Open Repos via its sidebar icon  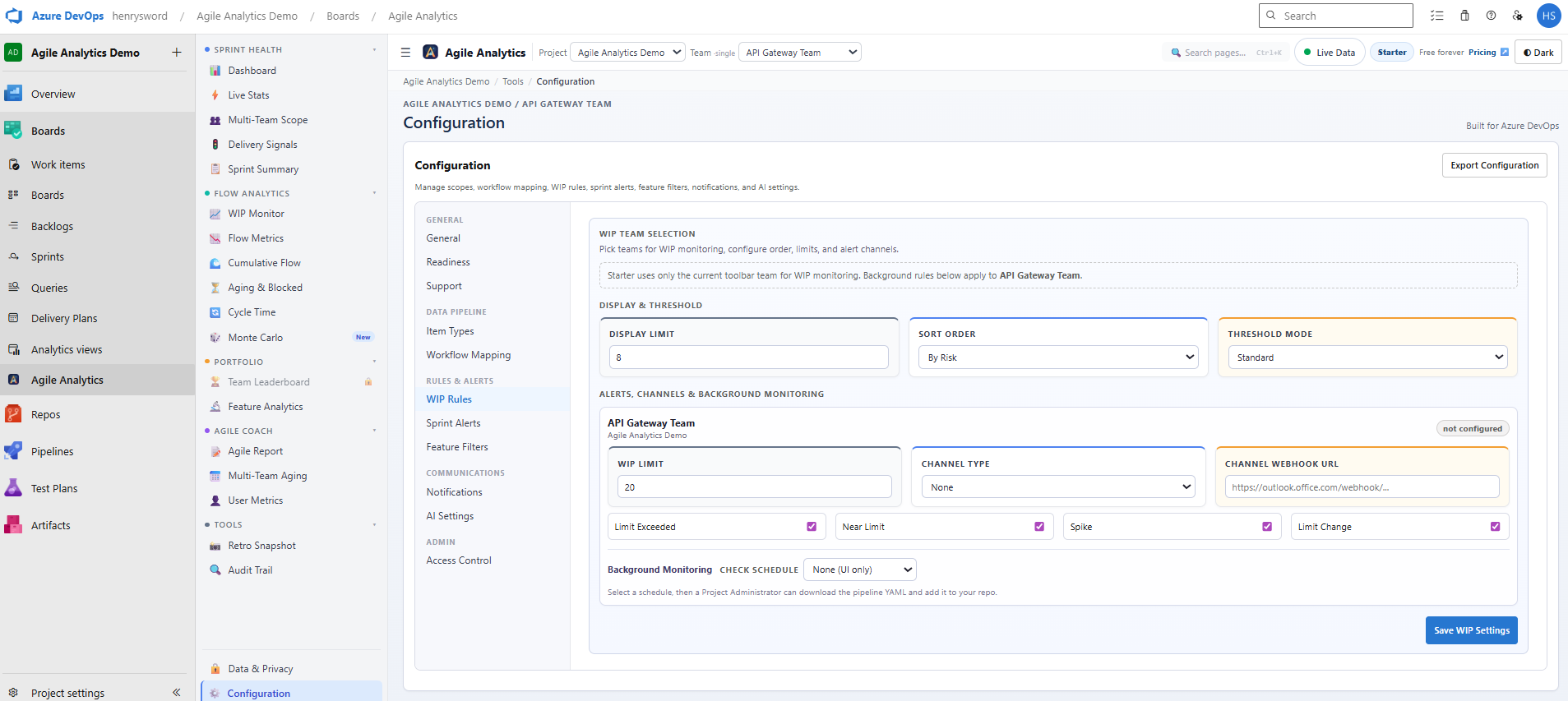(13, 414)
